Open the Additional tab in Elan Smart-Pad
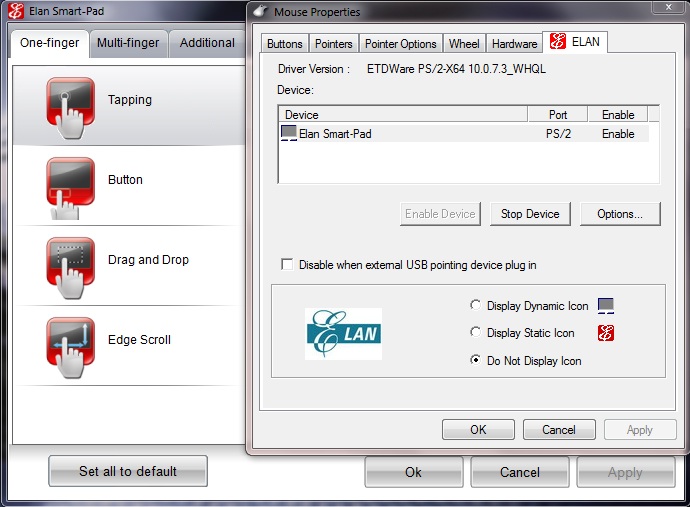This screenshot has height=507, width=690. (207, 43)
